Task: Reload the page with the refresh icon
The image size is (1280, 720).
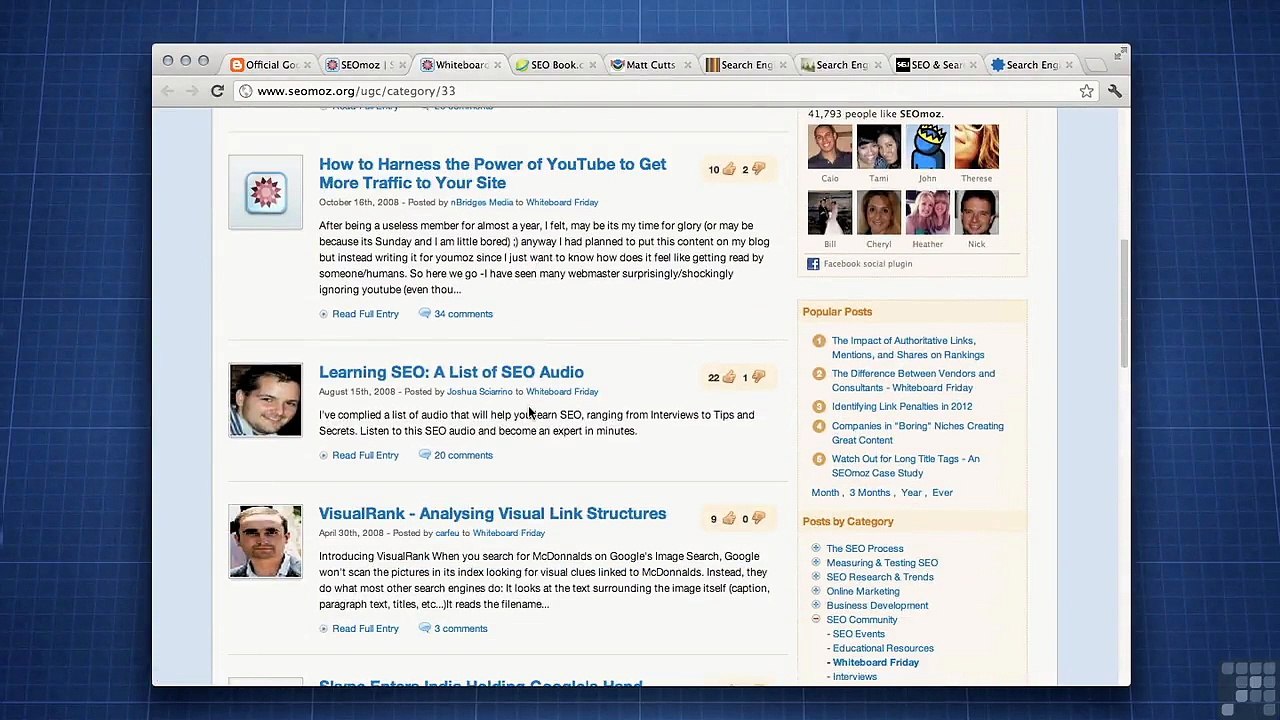Action: point(217,91)
